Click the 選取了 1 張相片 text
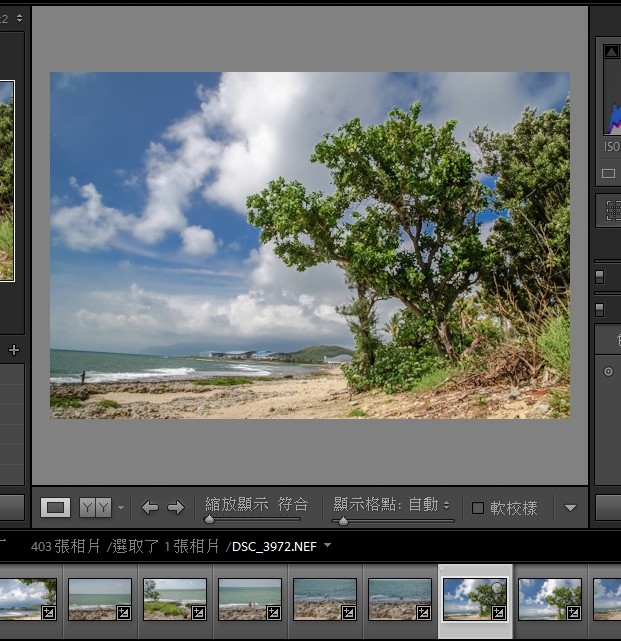The width and height of the screenshot is (621, 641). (x=166, y=547)
